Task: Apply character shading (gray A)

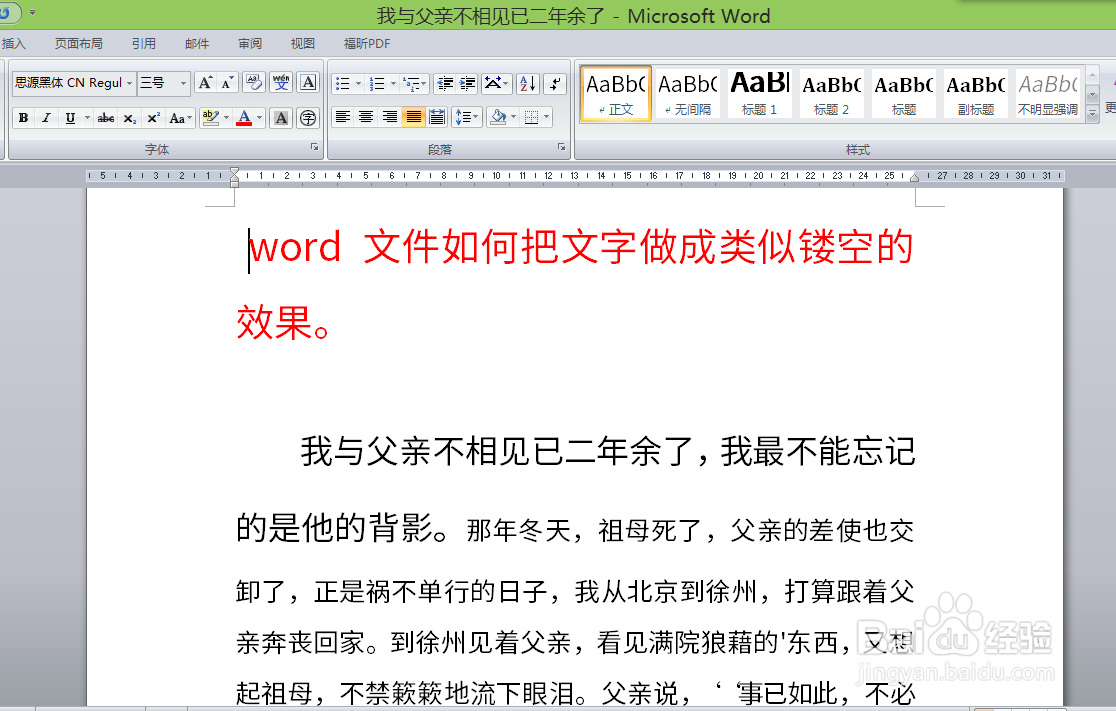Action: 282,118
